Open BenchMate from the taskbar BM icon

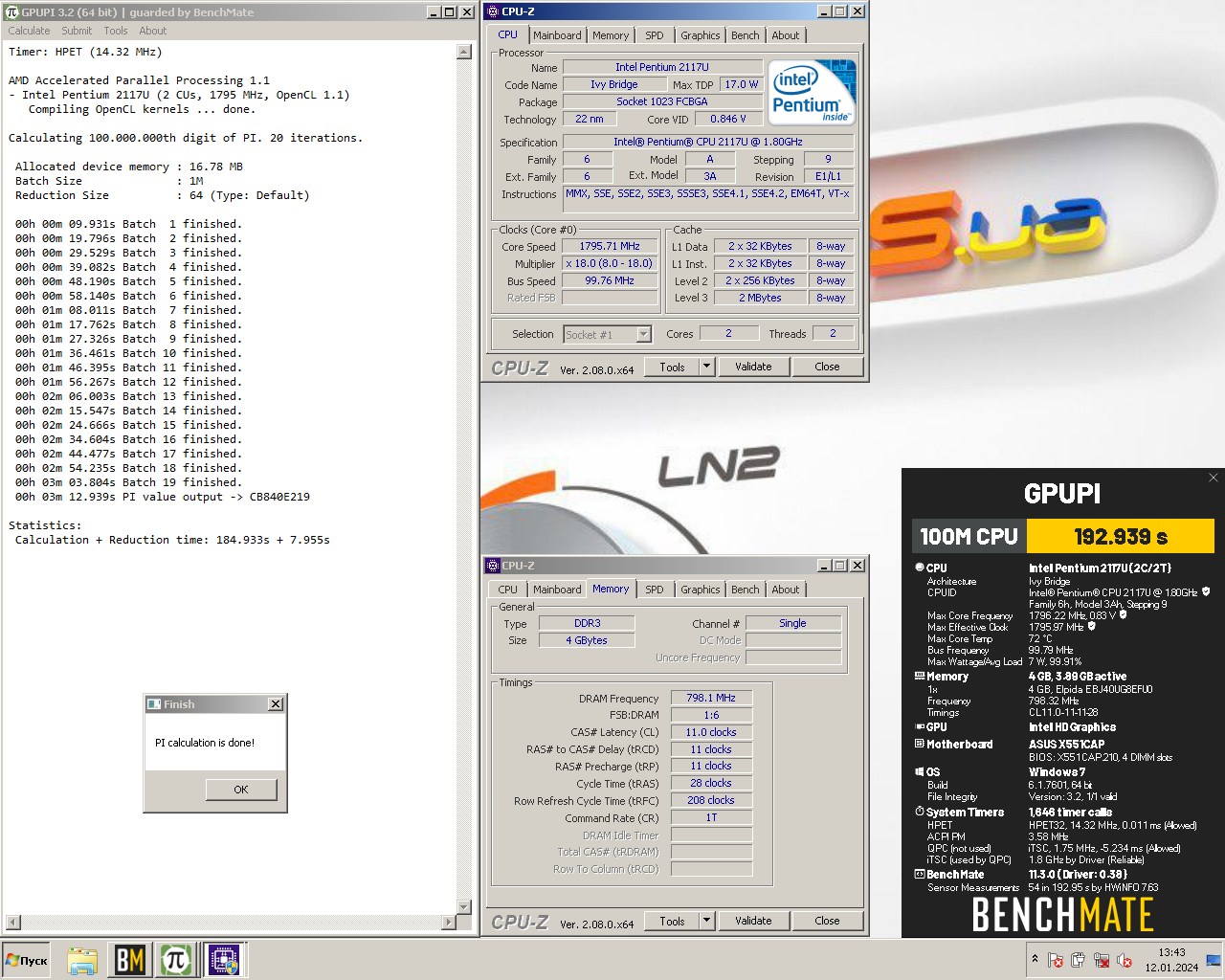pos(129,960)
